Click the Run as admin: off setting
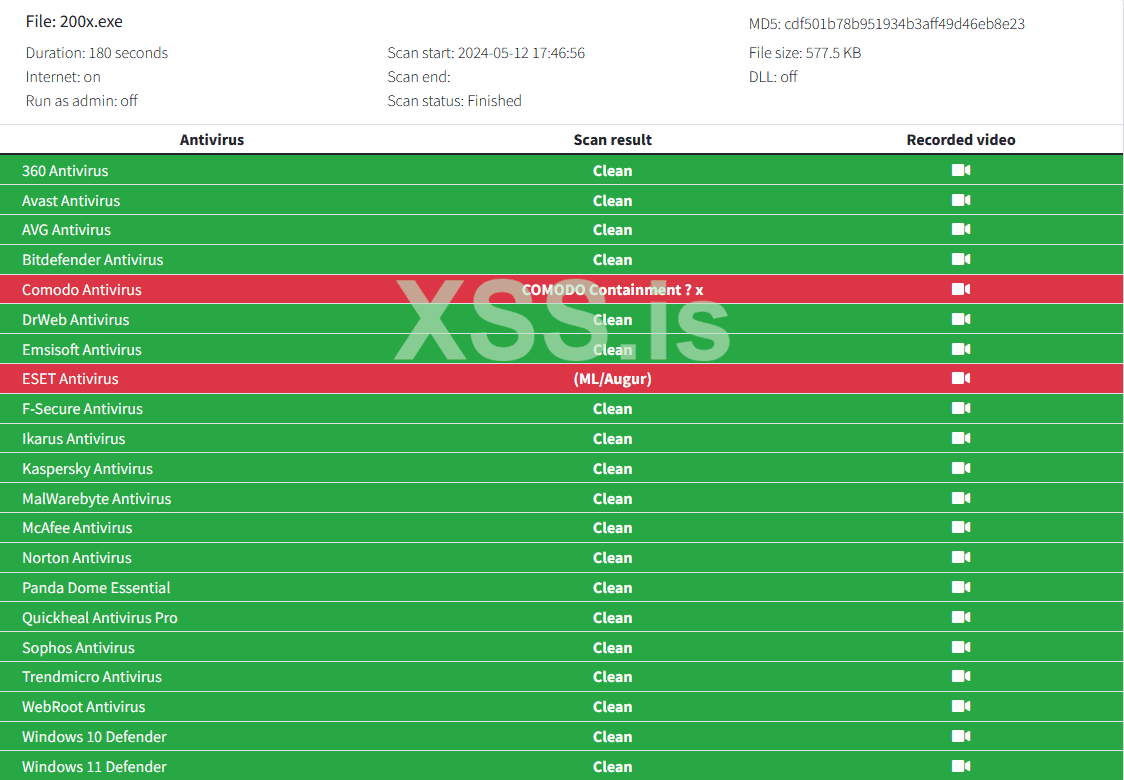 pos(82,101)
